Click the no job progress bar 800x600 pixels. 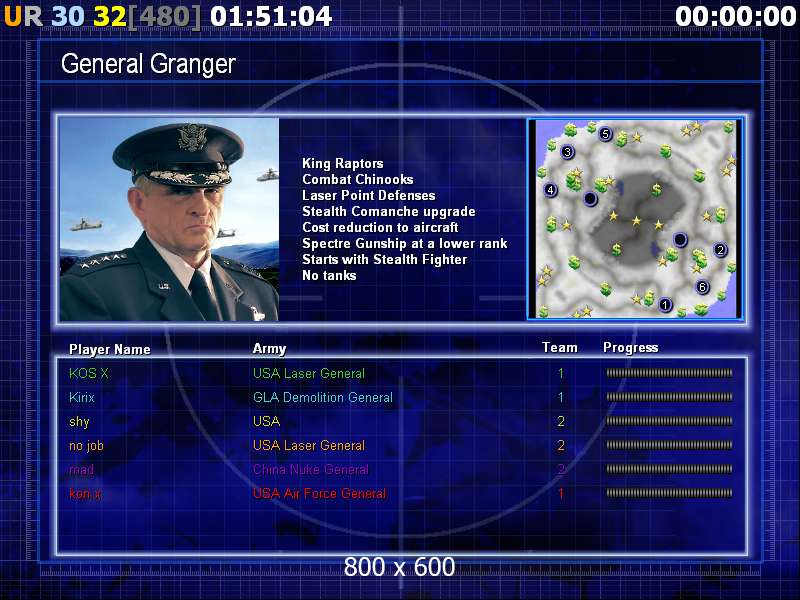(669, 445)
